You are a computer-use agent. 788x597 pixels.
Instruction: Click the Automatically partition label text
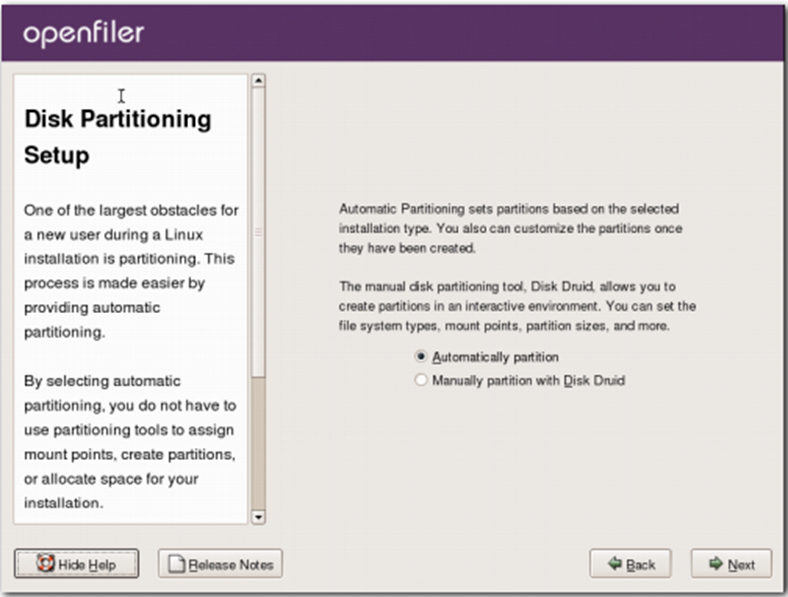click(496, 357)
